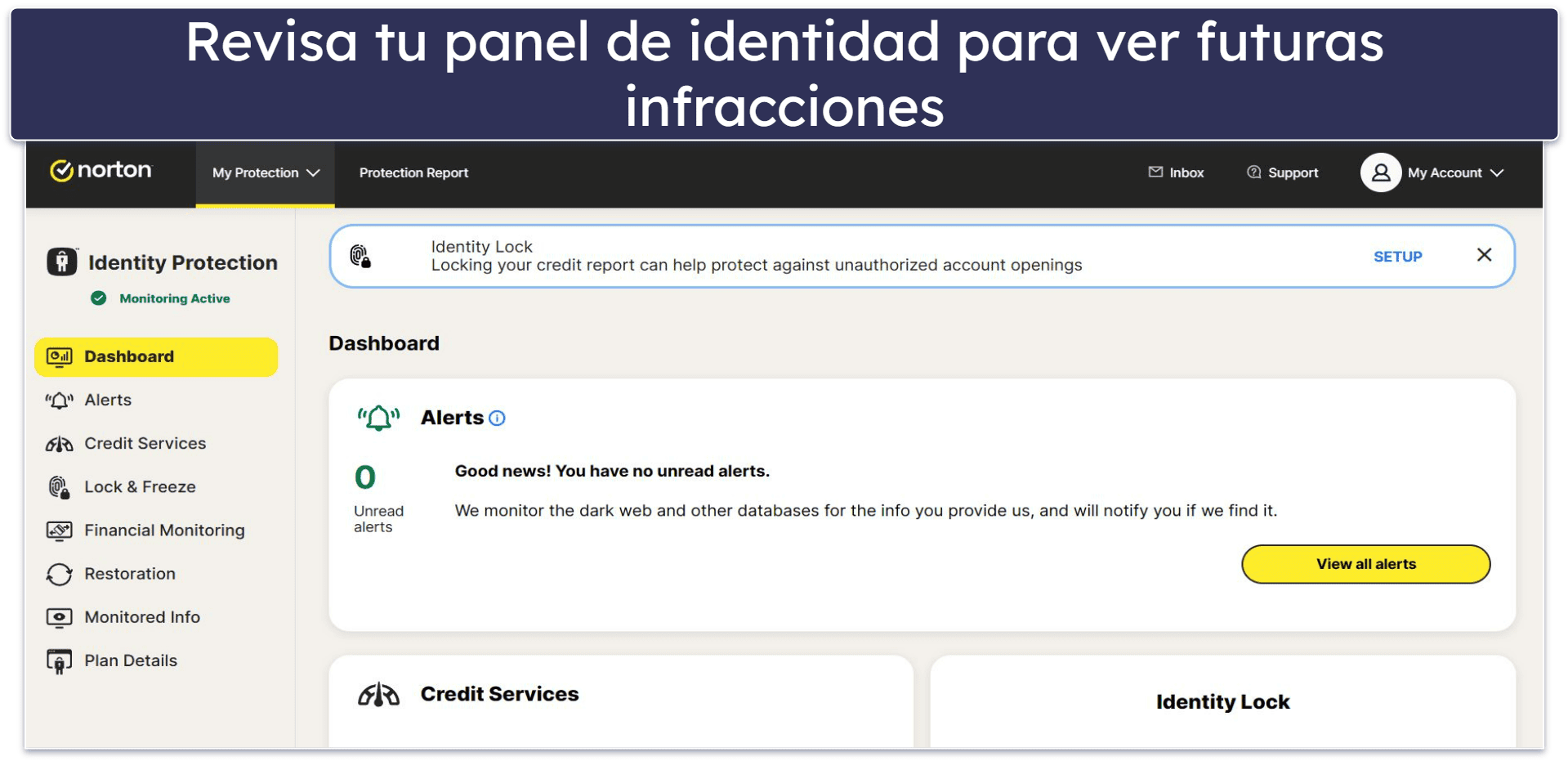Click the Norton logo
Viewport: 1568px width, 761px height.
101,170
